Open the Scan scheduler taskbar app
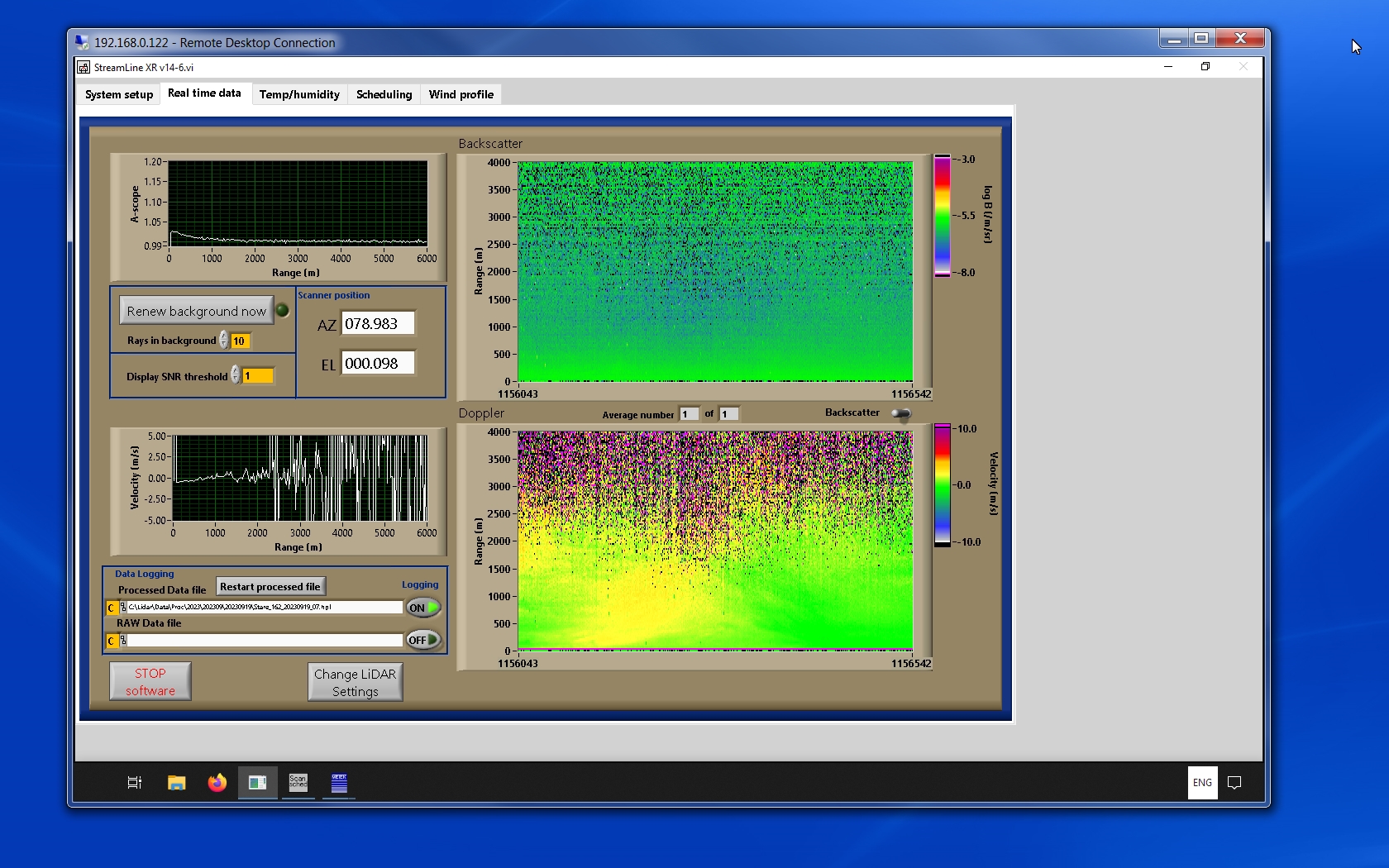This screenshot has width=1389, height=868. tap(298, 783)
